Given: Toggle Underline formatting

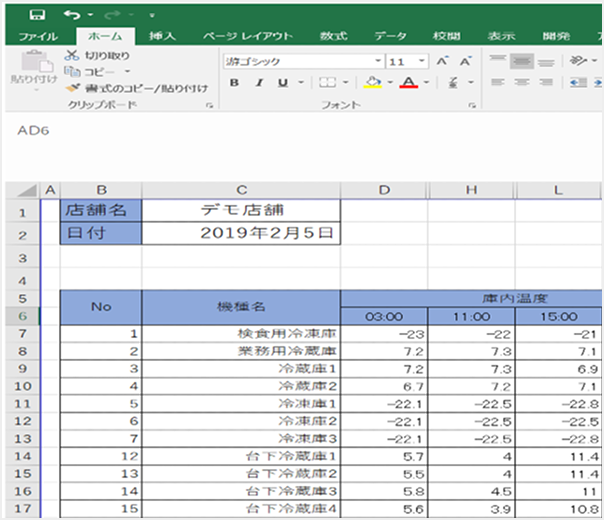Looking at the screenshot, I should pyautogui.click(x=283, y=82).
